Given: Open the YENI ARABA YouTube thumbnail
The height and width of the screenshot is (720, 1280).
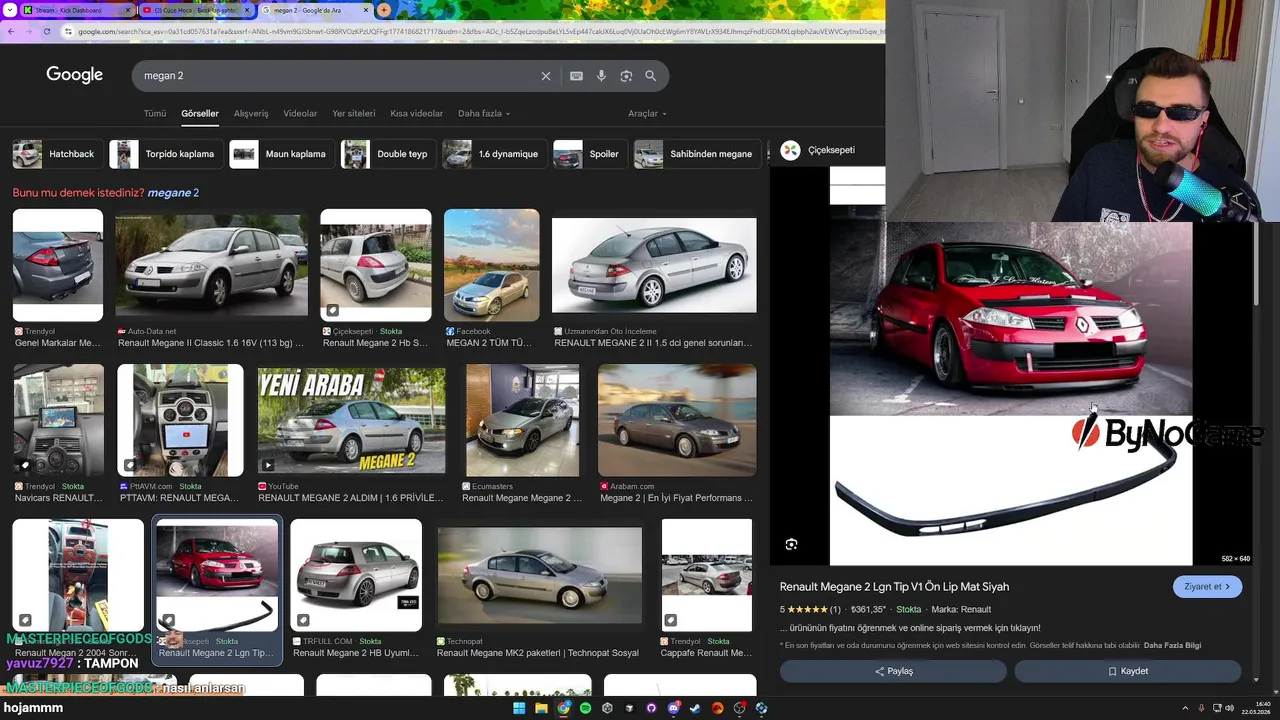Looking at the screenshot, I should point(351,420).
